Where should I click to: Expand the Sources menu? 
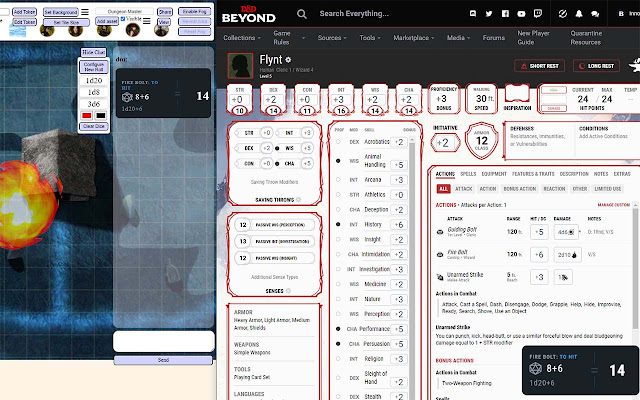click(x=332, y=38)
